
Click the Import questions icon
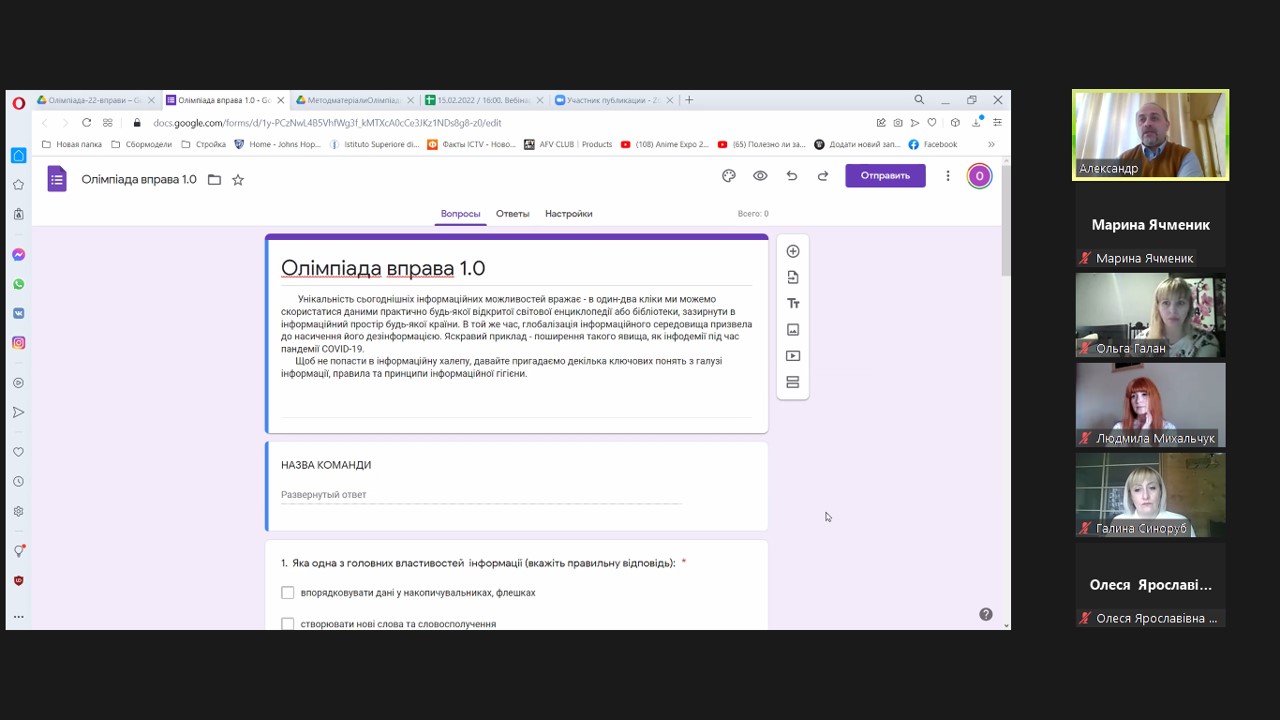pos(793,277)
